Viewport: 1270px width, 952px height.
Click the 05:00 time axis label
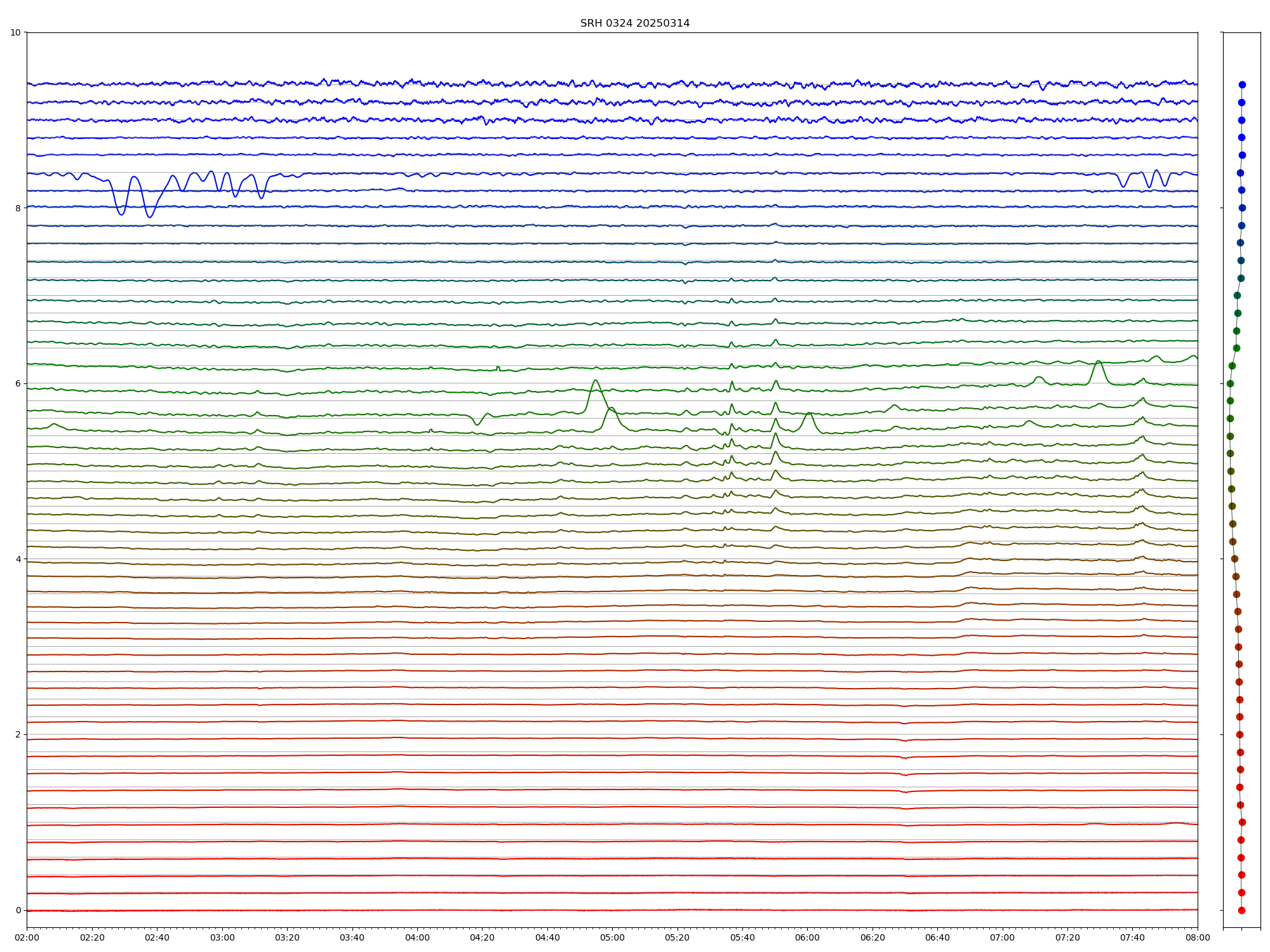click(612, 937)
